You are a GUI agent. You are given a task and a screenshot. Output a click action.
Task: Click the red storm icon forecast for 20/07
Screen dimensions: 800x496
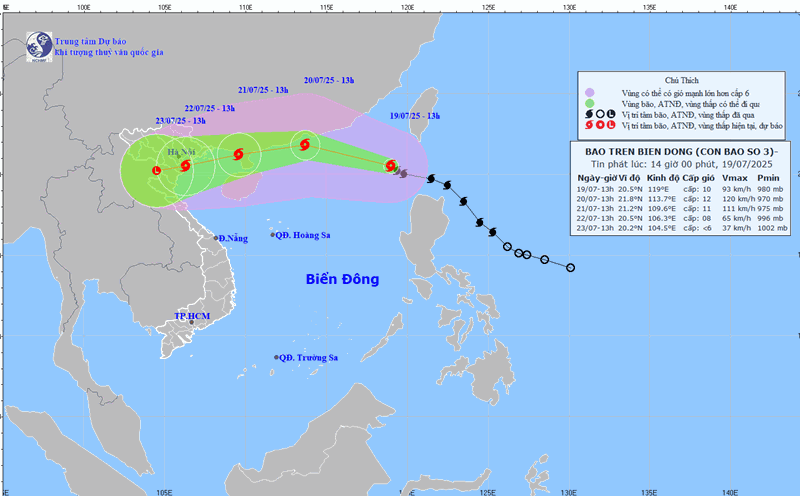click(x=304, y=146)
